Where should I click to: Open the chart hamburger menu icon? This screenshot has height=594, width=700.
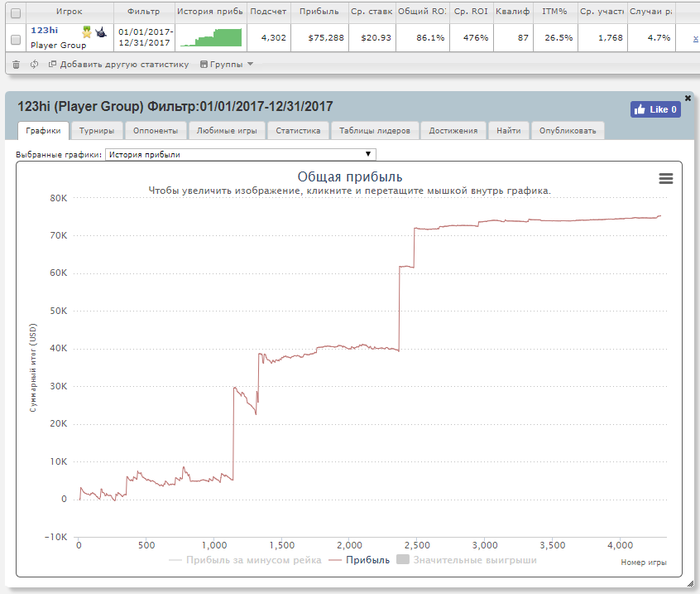tap(666, 179)
